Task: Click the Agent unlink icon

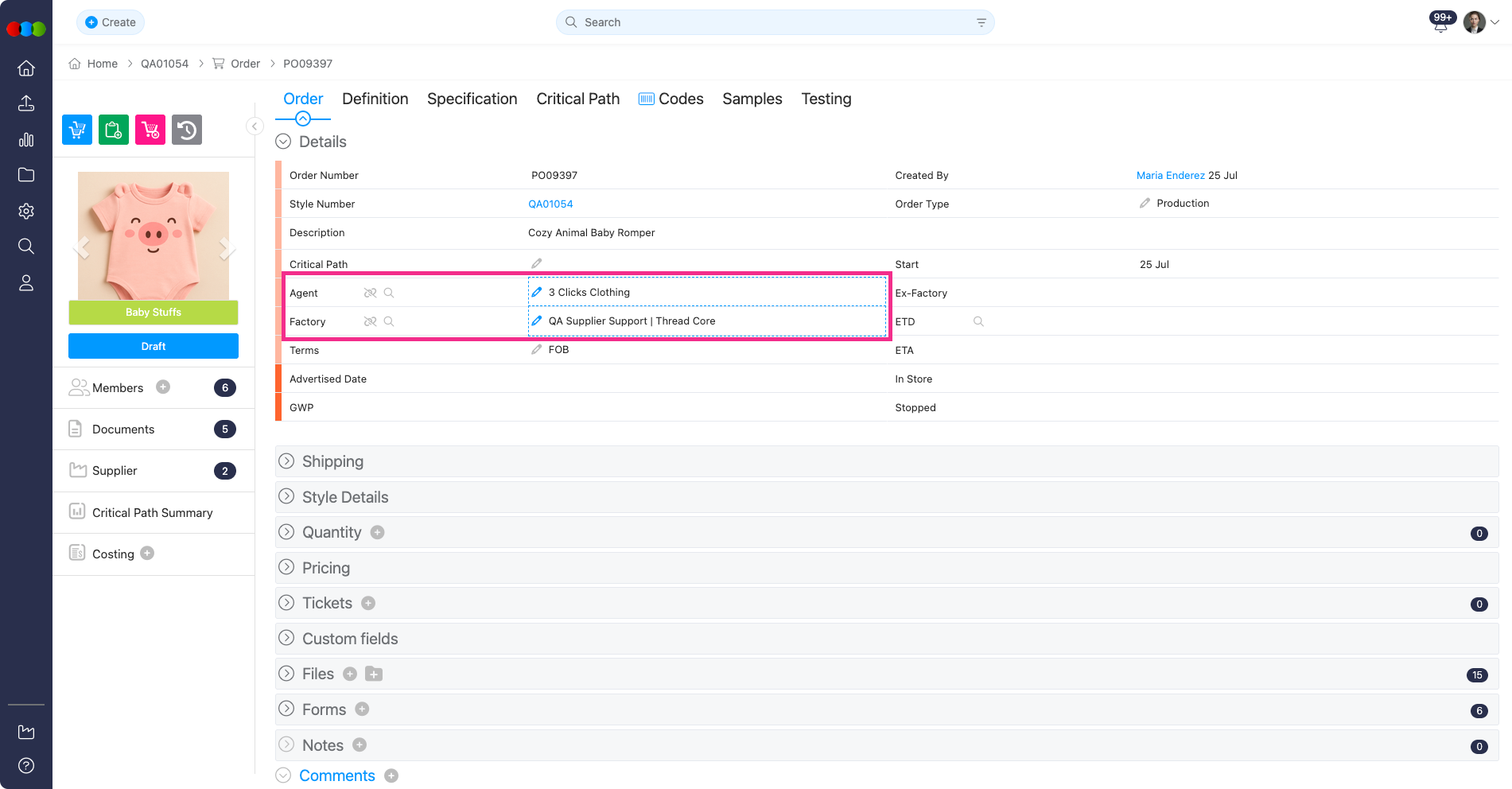Action: (x=370, y=293)
